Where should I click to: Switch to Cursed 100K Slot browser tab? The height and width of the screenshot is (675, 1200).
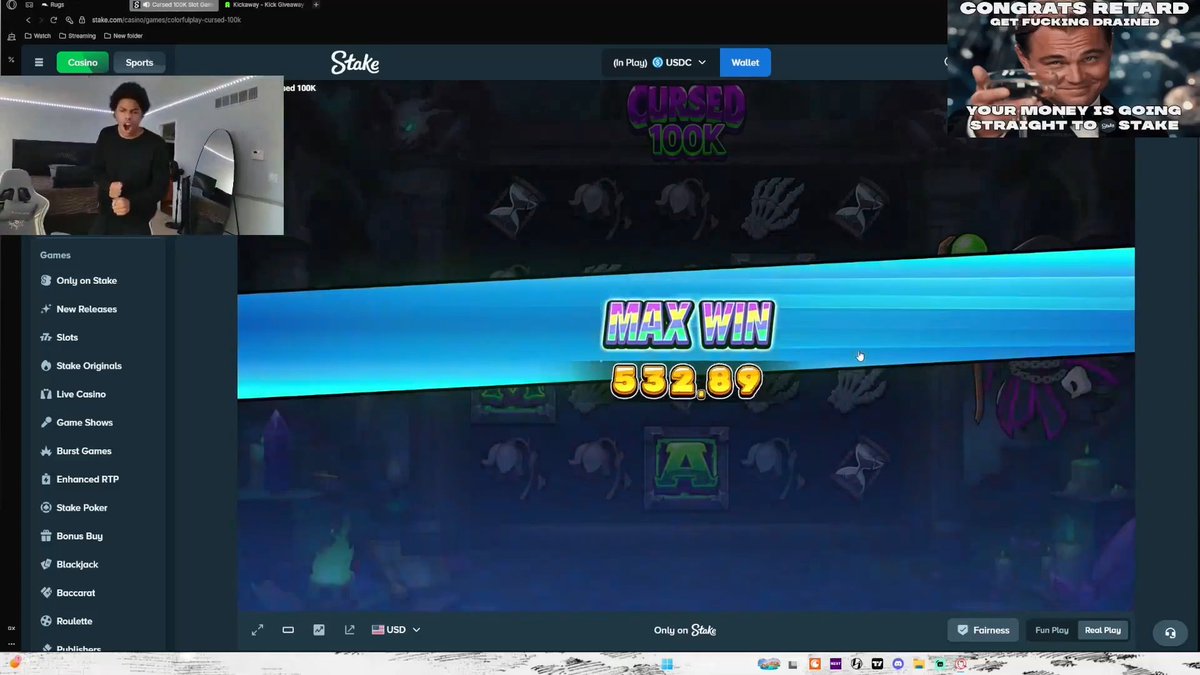tap(176, 5)
